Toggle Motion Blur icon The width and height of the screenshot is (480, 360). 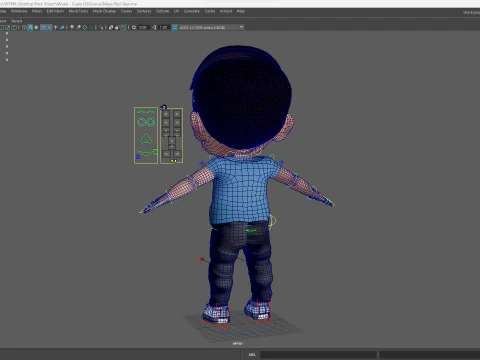click(78, 27)
